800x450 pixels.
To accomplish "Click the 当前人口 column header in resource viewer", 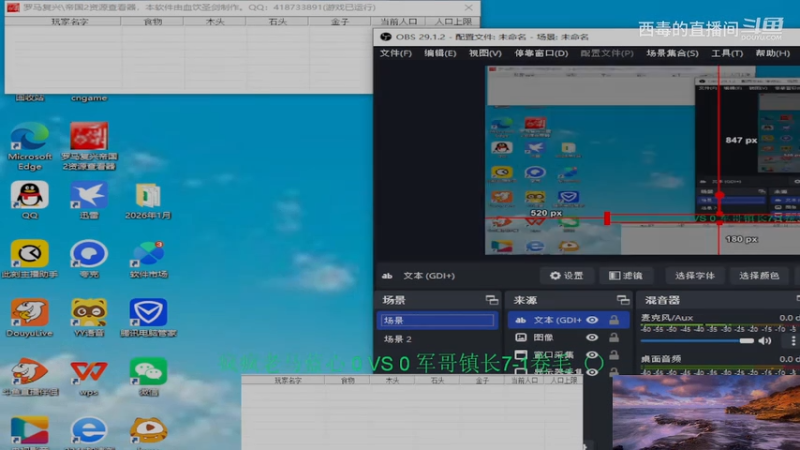I will (399, 21).
